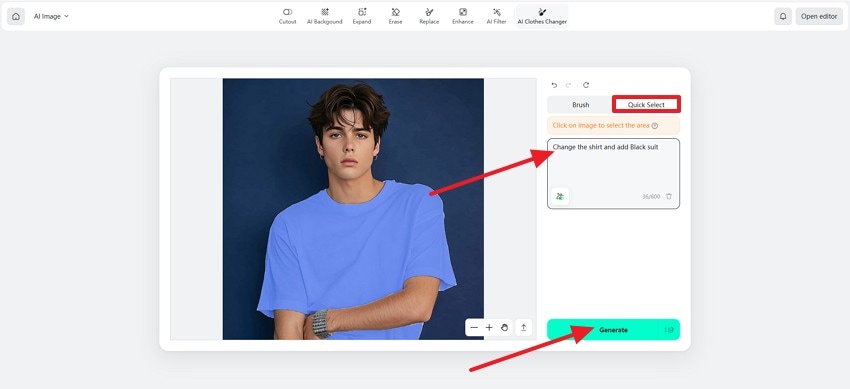
Task: Click the Open editor button
Action: coord(819,16)
